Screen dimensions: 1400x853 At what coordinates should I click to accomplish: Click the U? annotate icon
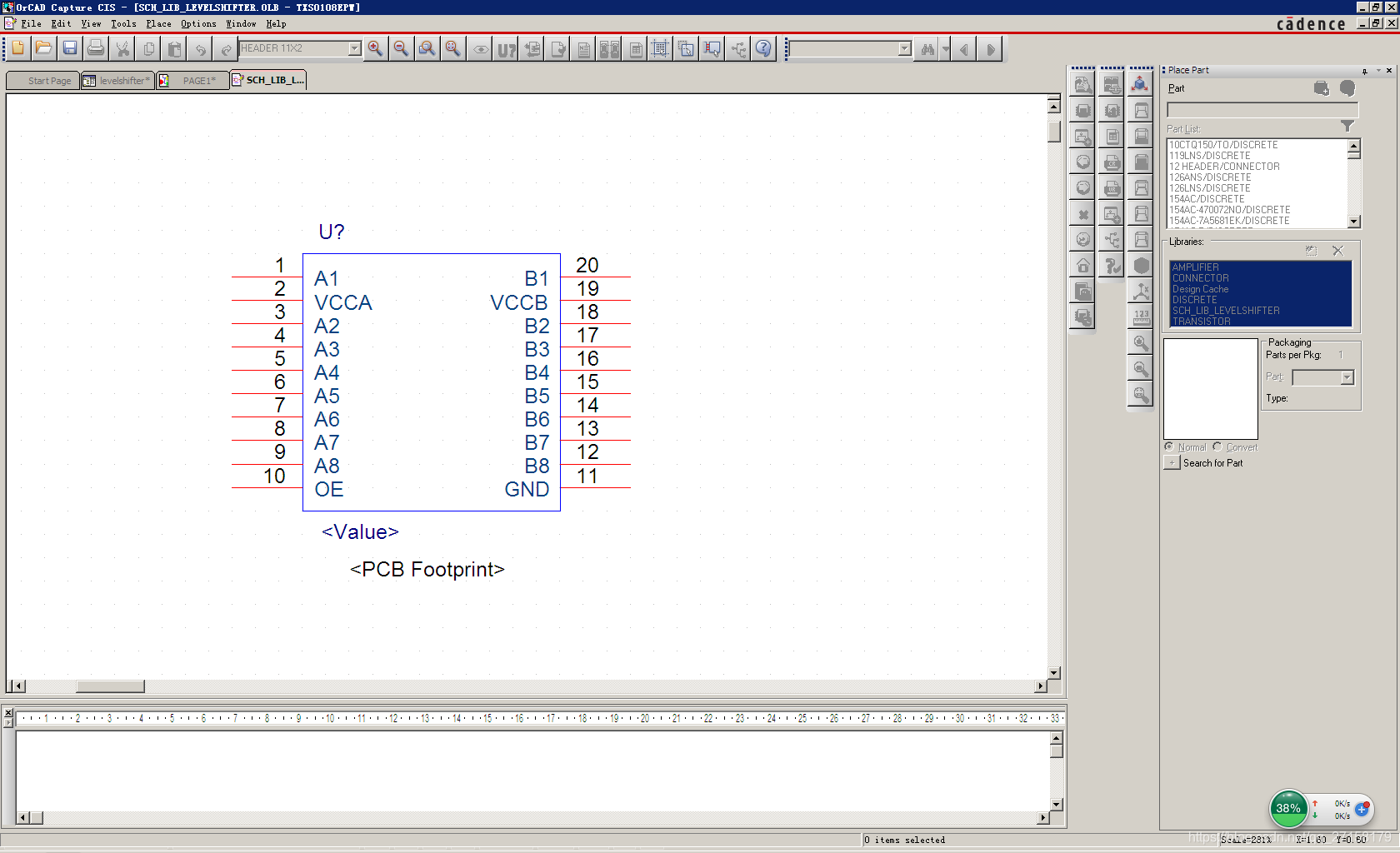(x=507, y=50)
